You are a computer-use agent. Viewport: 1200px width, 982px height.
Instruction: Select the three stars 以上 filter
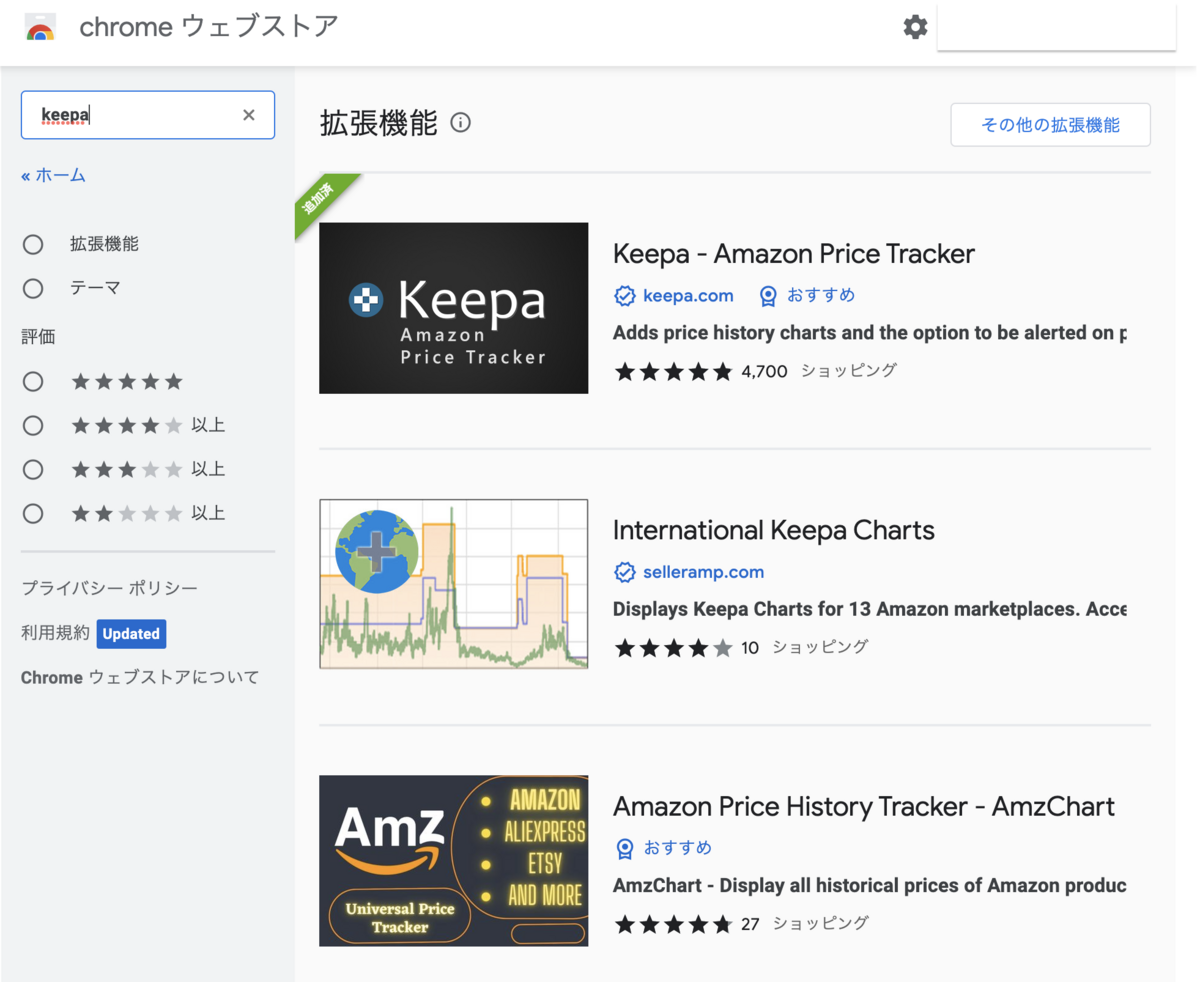33,469
